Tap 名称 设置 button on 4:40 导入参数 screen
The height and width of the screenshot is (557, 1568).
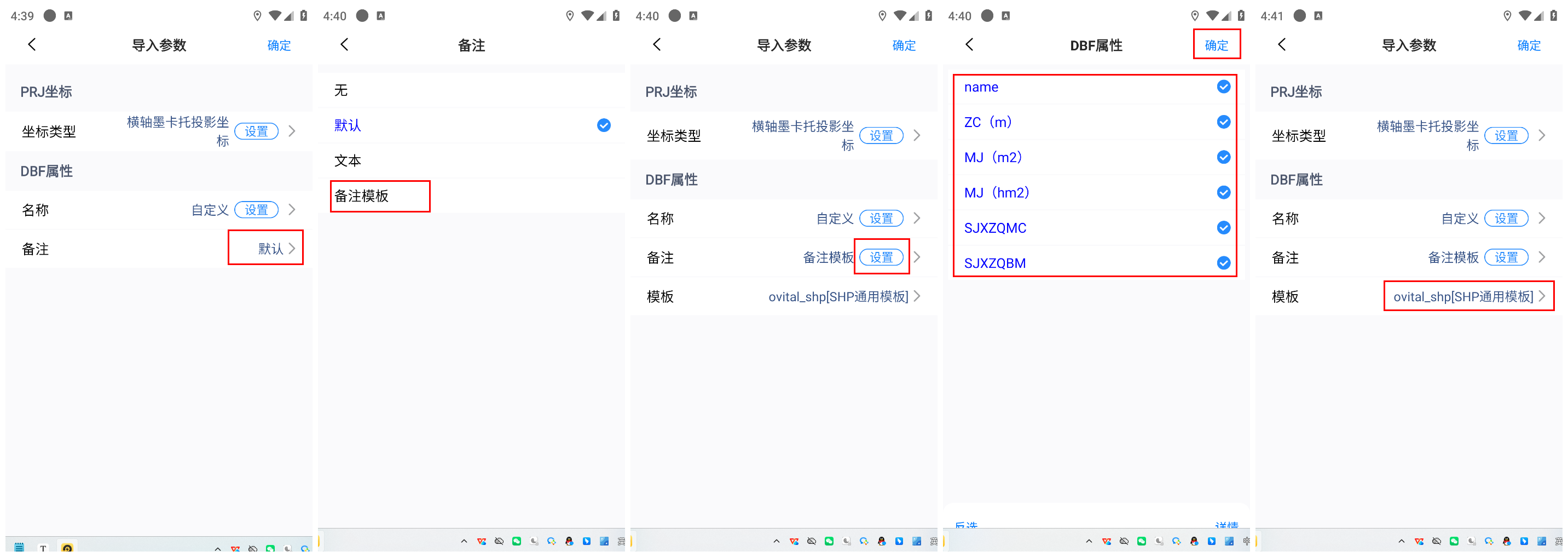click(881, 218)
